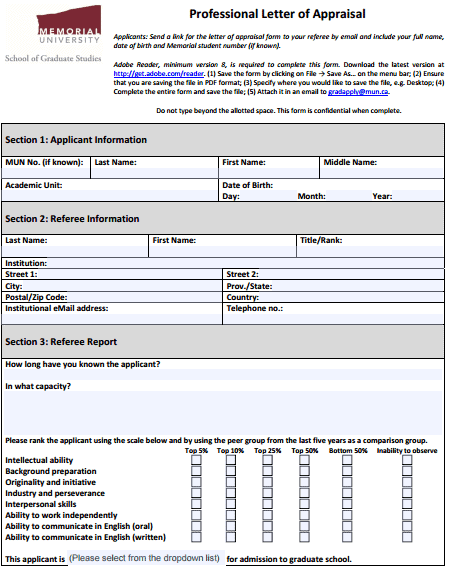This screenshot has width=451, height=573.
Task: Check Top 5% for Originality and initiative
Action: [x=196, y=482]
